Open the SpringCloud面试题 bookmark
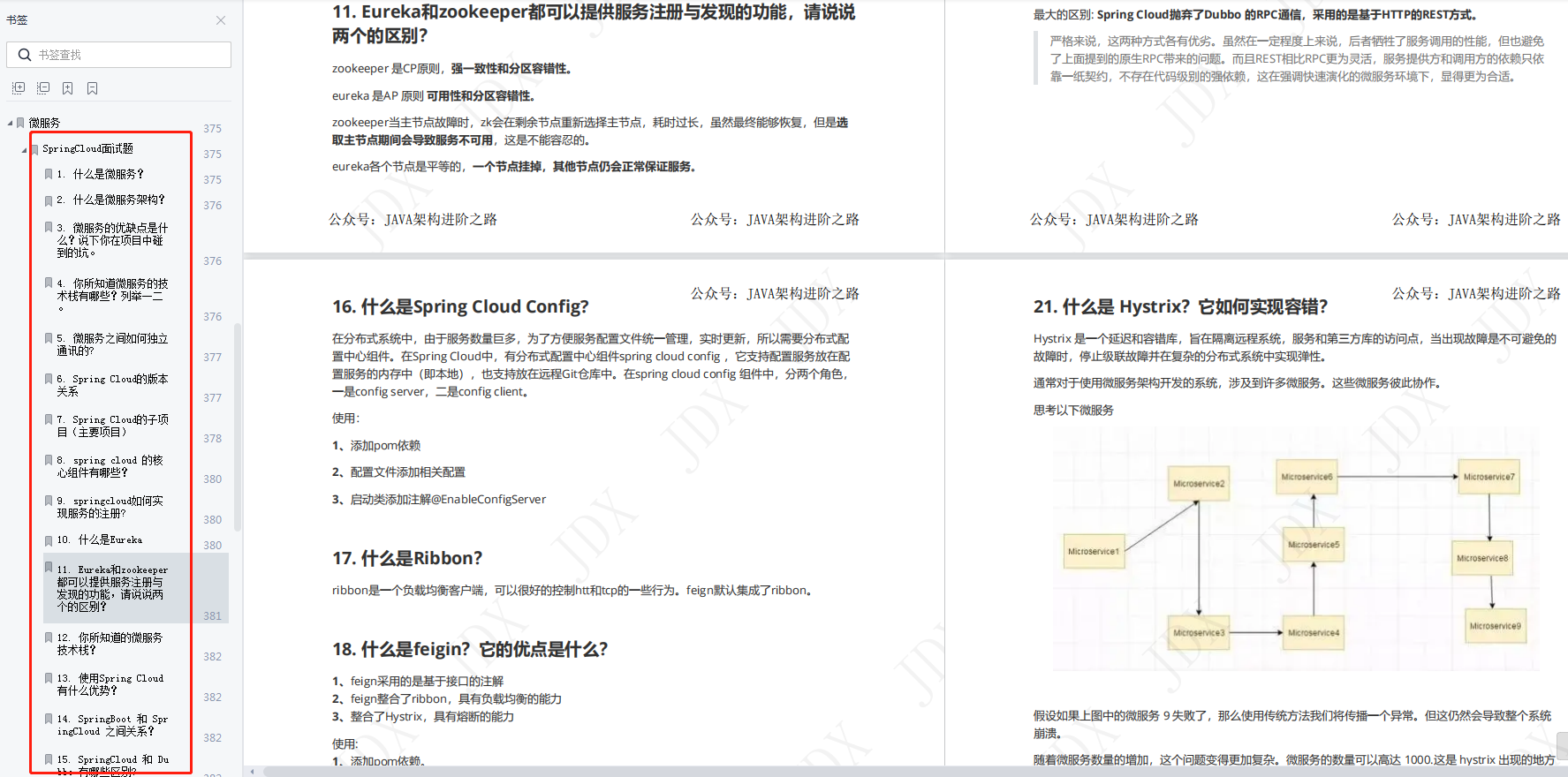 (87, 148)
